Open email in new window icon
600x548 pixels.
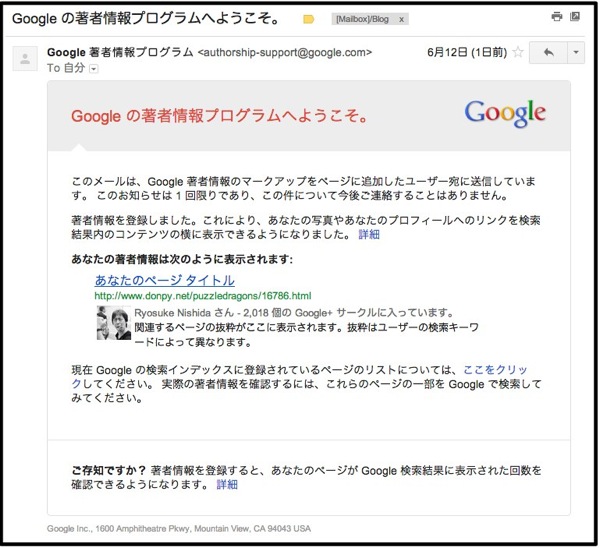point(575,16)
